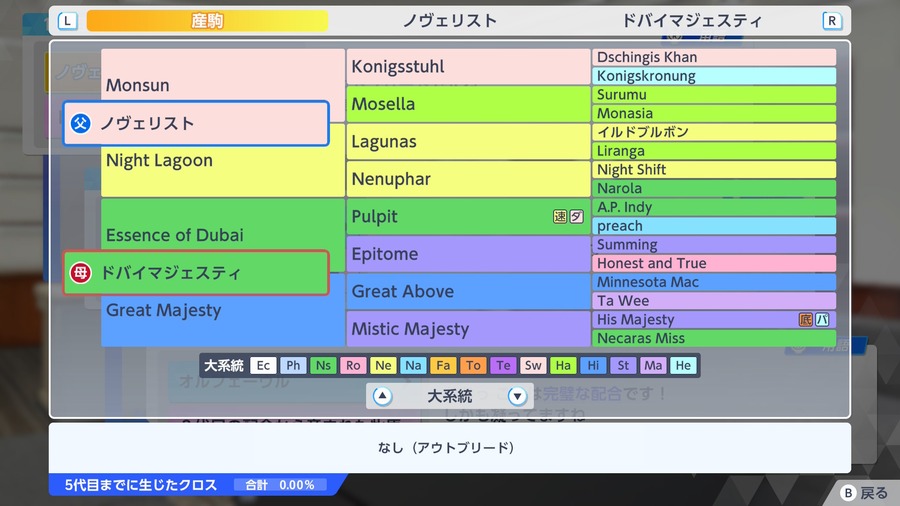This screenshot has height=506, width=900.
Task: Click the Night Shift ancestor row
Action: coord(714,170)
